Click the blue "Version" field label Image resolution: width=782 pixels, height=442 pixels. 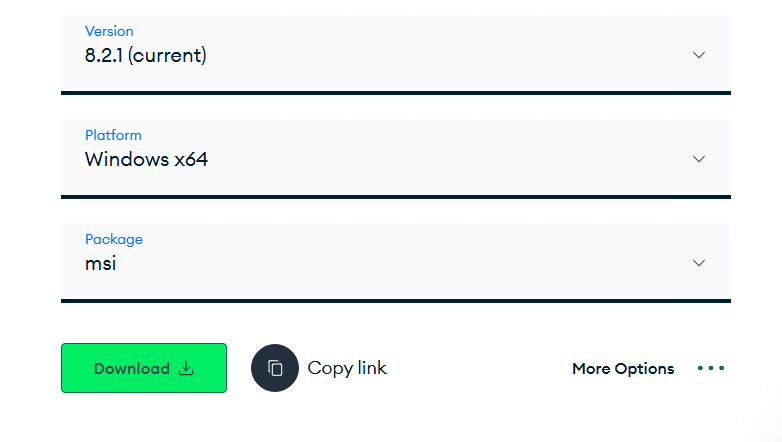coord(109,31)
